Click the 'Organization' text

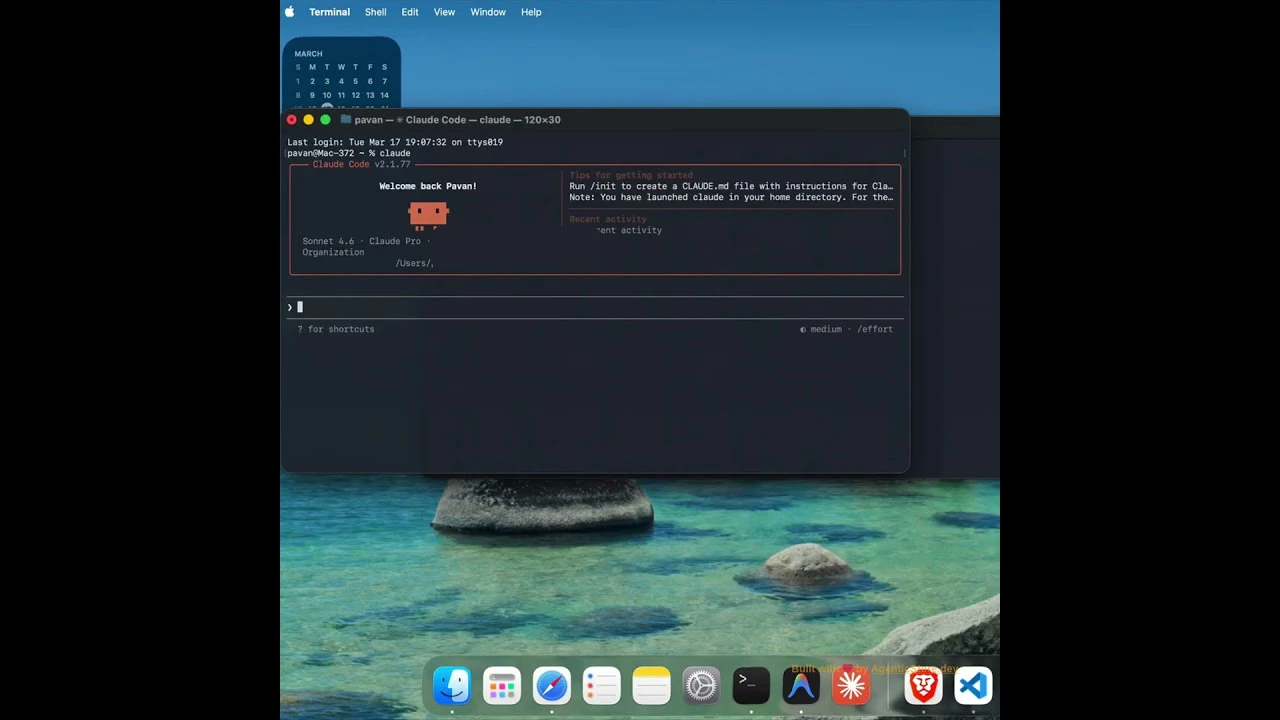point(333,252)
